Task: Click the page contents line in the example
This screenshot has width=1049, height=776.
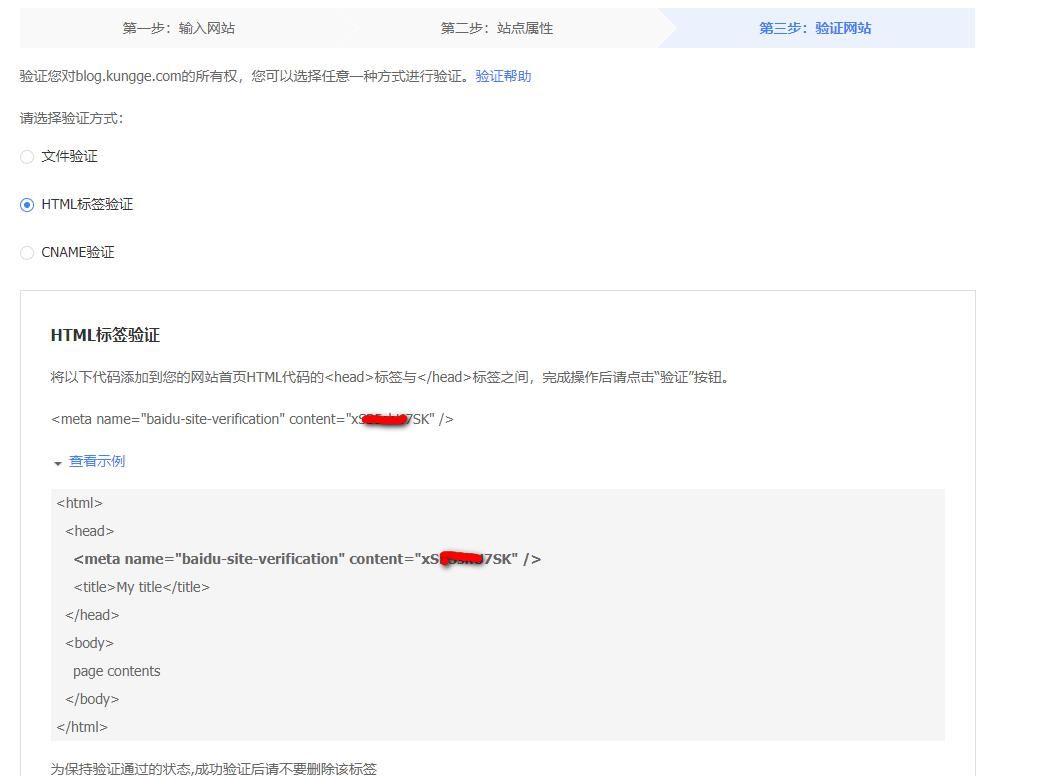Action: pyautogui.click(x=116, y=670)
